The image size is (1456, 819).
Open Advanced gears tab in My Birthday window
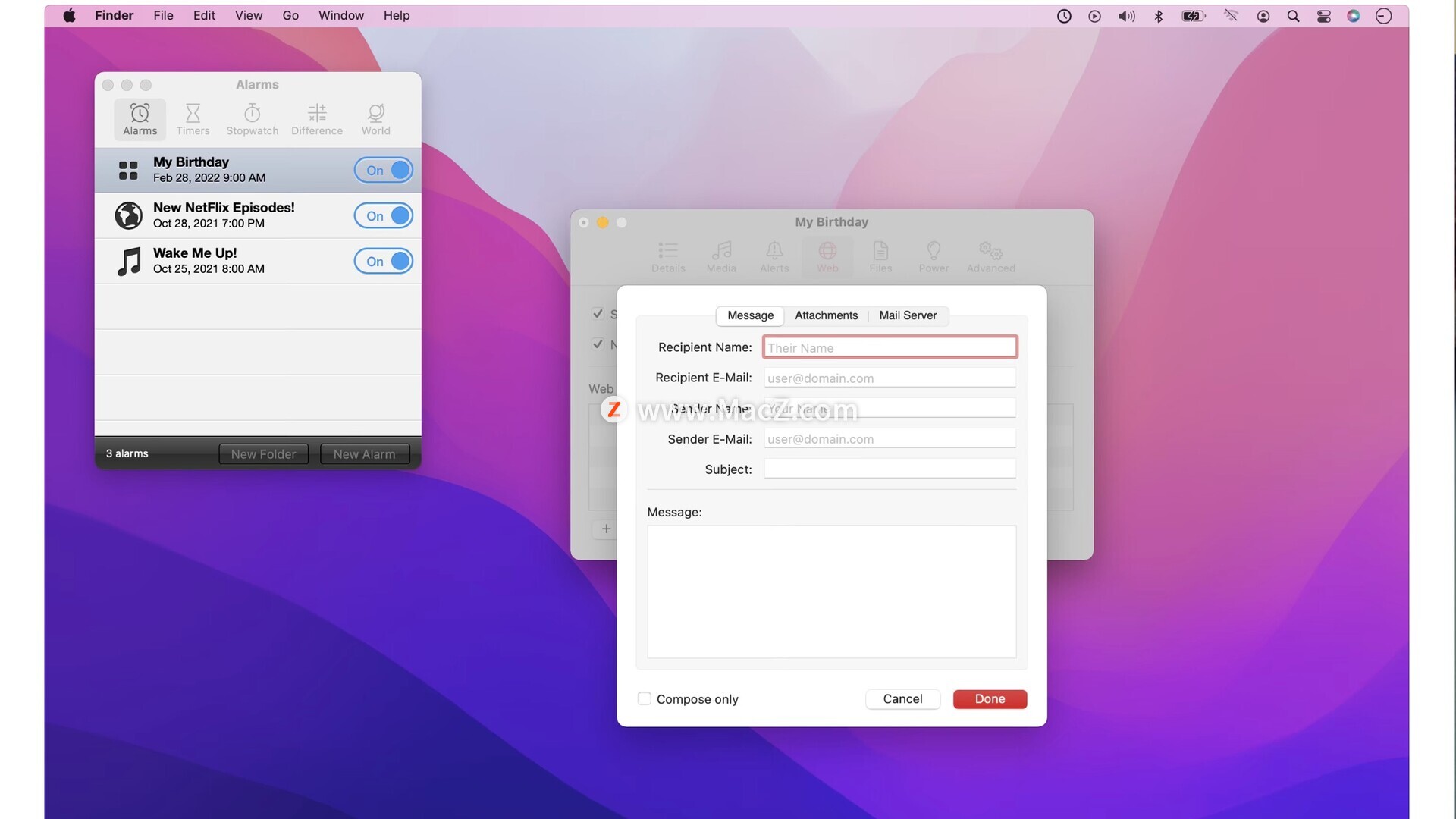click(x=990, y=257)
